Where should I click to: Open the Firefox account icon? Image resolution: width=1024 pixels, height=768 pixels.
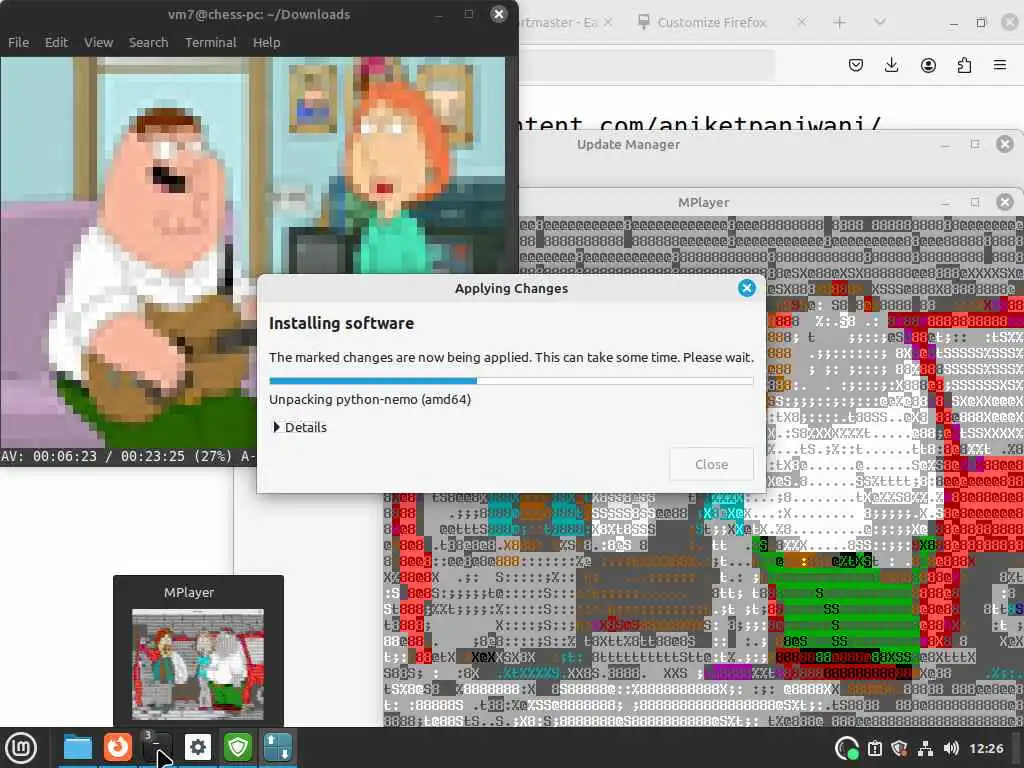click(928, 65)
